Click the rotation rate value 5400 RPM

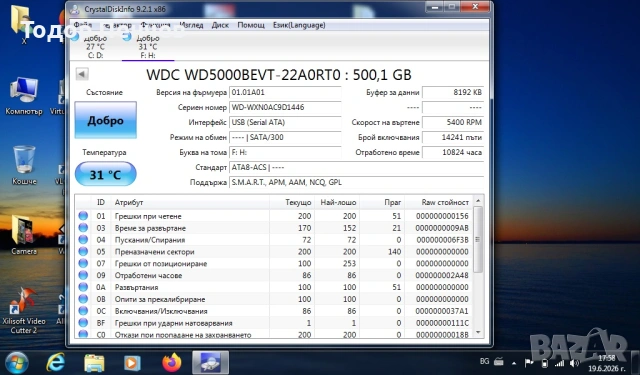click(453, 122)
